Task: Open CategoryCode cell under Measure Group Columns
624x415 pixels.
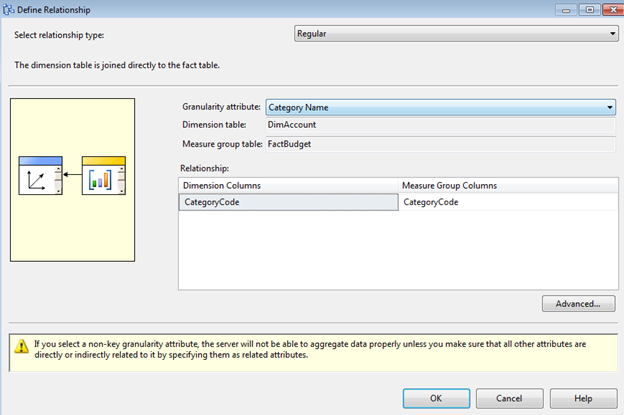Action: [x=507, y=202]
